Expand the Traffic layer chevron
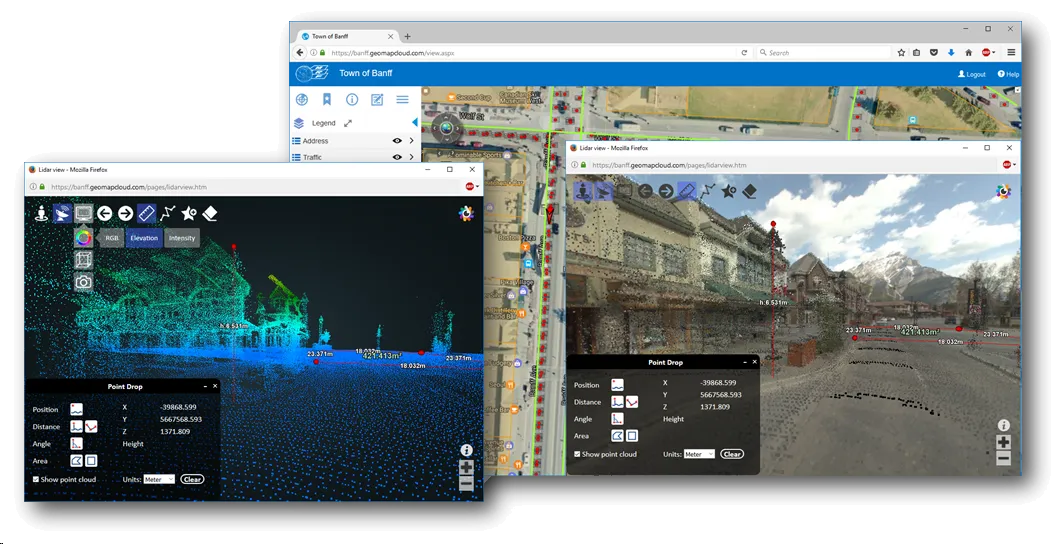1061x544 pixels. [x=411, y=157]
